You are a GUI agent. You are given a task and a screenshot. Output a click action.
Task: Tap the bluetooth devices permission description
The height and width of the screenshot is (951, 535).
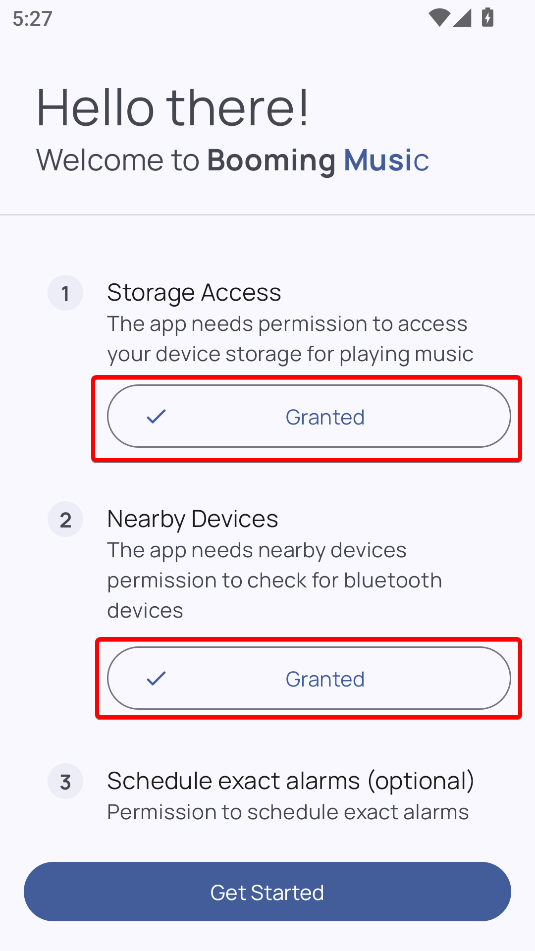[275, 580]
